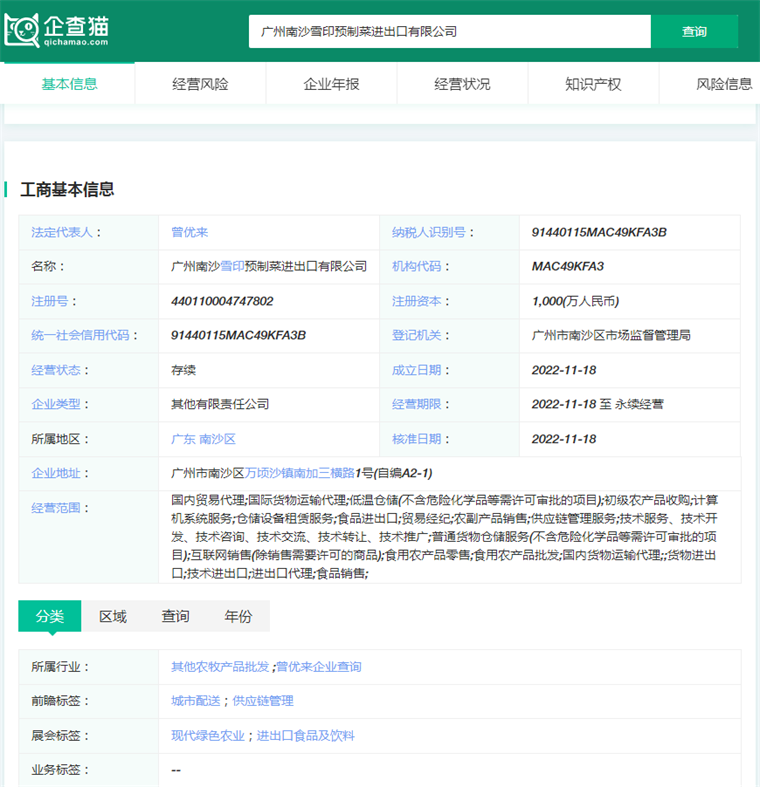Click the 雪印 link in company name

pyautogui.click(x=232, y=266)
